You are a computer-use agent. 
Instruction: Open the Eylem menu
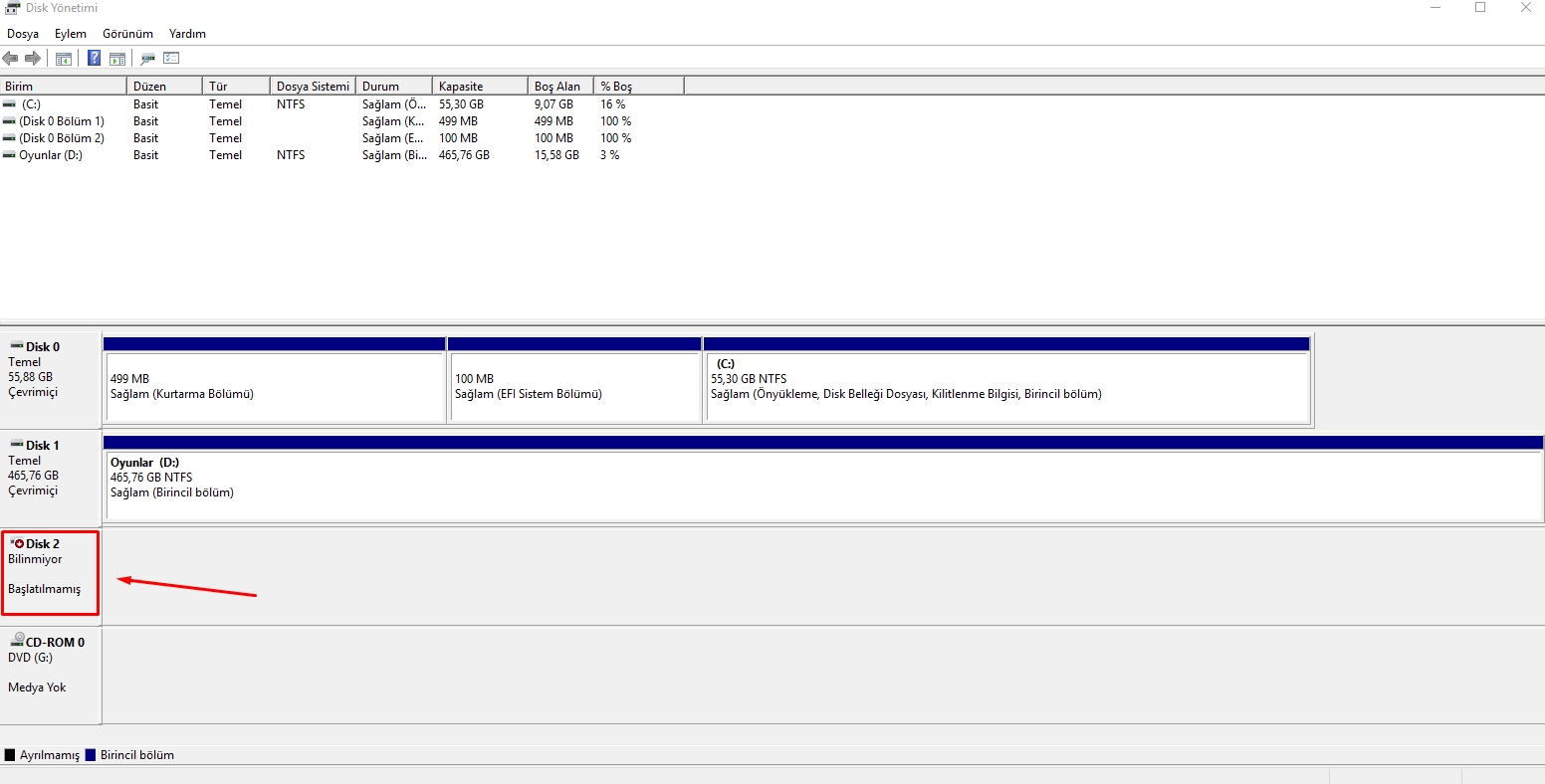[x=70, y=33]
